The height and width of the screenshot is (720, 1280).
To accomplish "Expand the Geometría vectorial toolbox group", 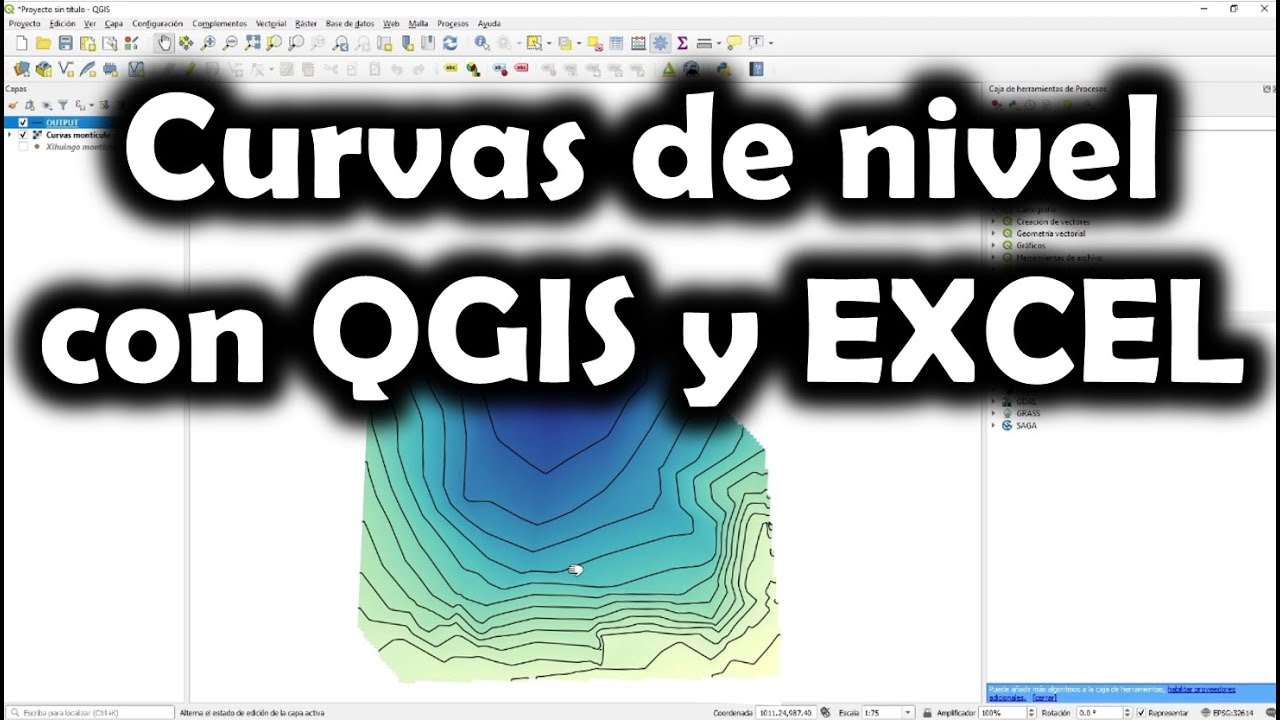I will pos(994,233).
